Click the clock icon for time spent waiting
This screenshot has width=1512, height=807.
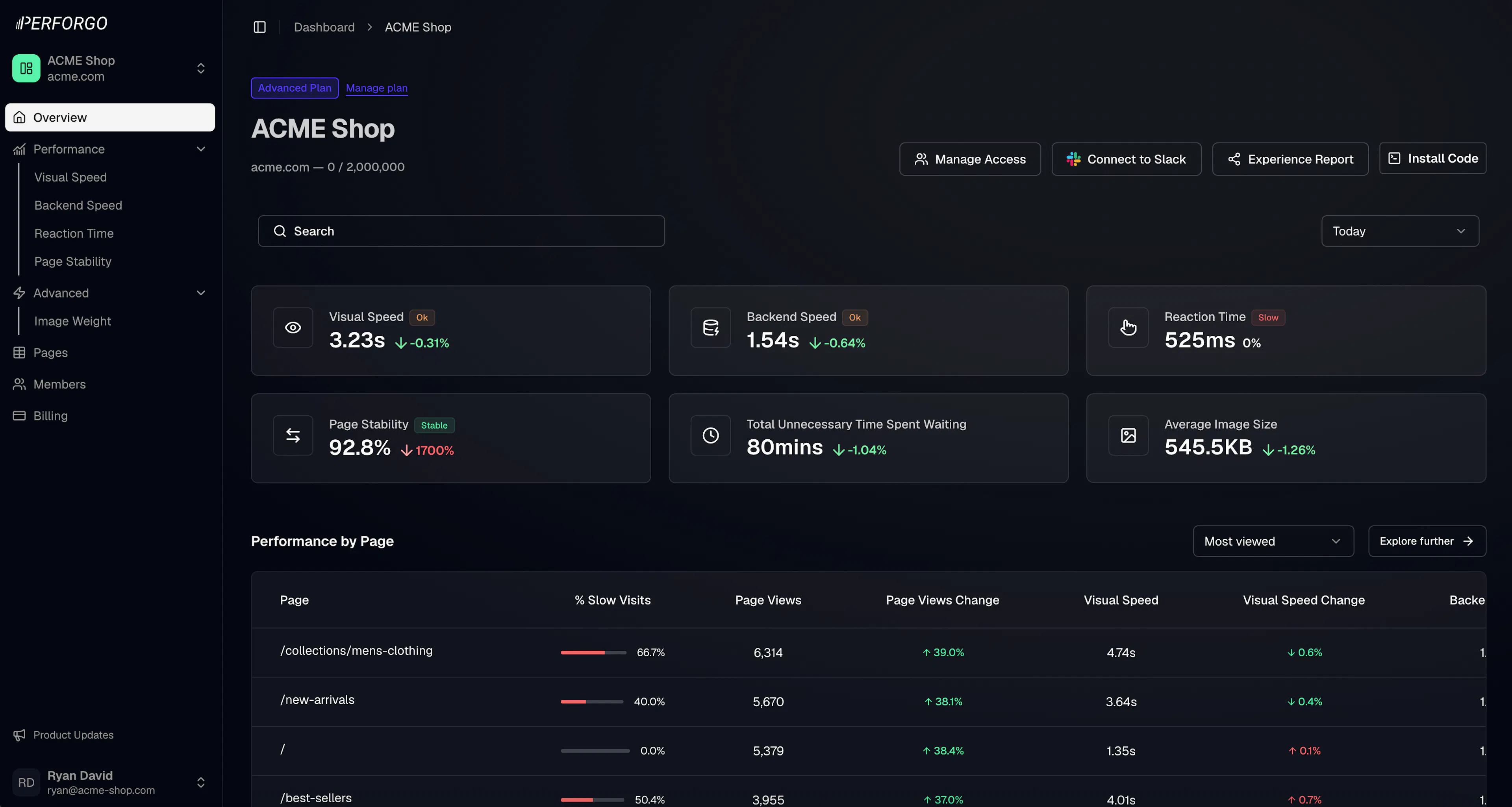711,435
